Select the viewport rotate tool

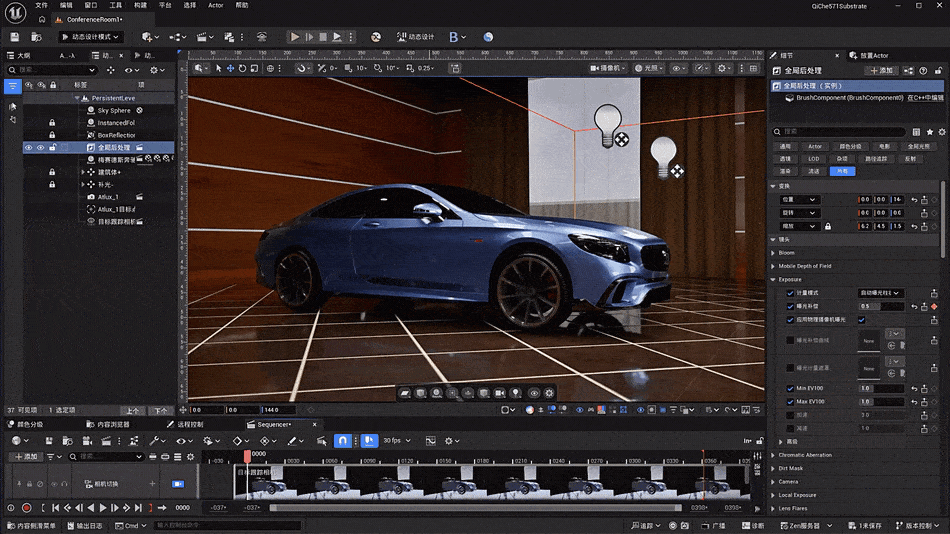pyautogui.click(x=242, y=68)
